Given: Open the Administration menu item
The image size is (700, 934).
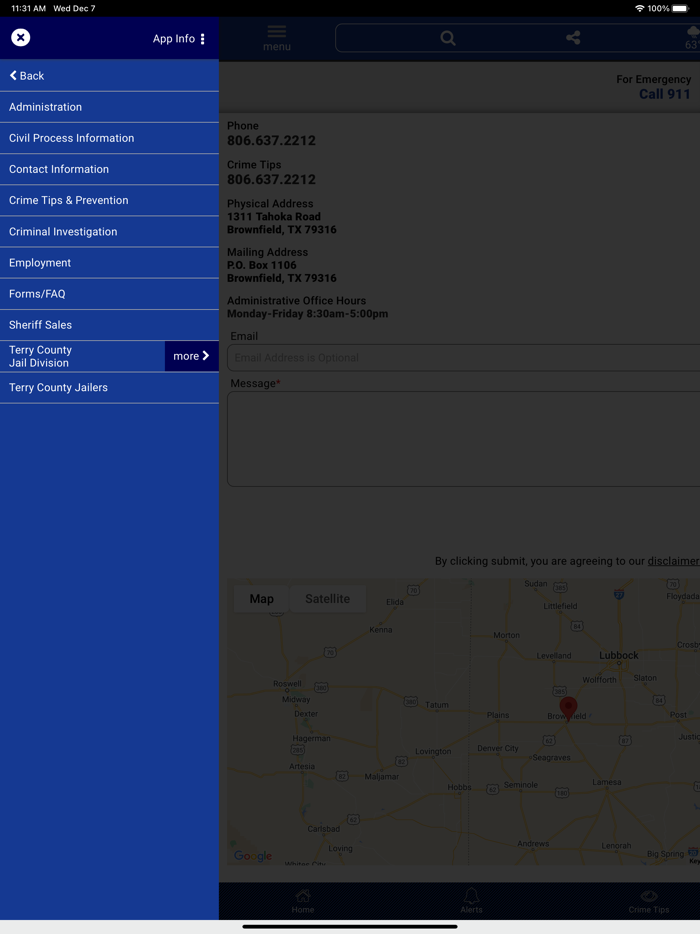Looking at the screenshot, I should pyautogui.click(x=109, y=107).
